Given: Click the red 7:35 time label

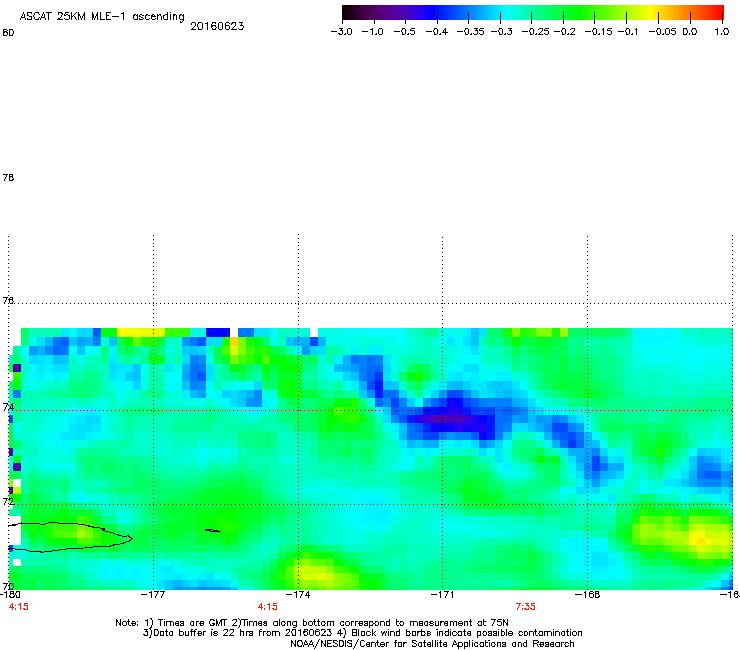Looking at the screenshot, I should [x=525, y=607].
